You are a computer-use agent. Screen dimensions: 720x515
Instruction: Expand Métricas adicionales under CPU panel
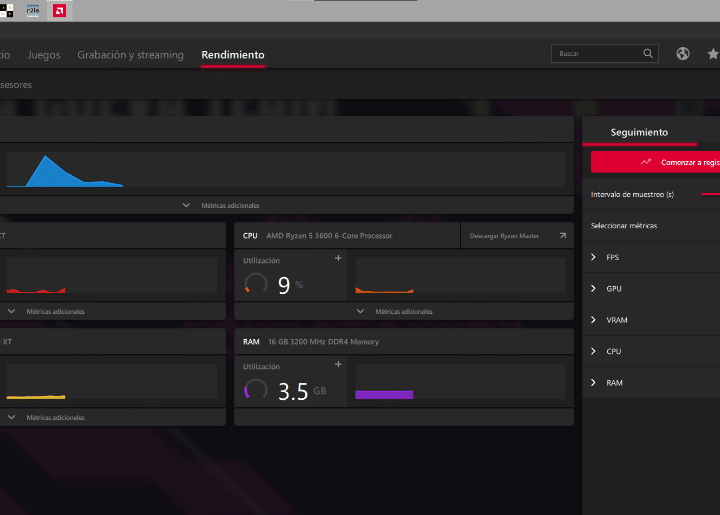(404, 311)
